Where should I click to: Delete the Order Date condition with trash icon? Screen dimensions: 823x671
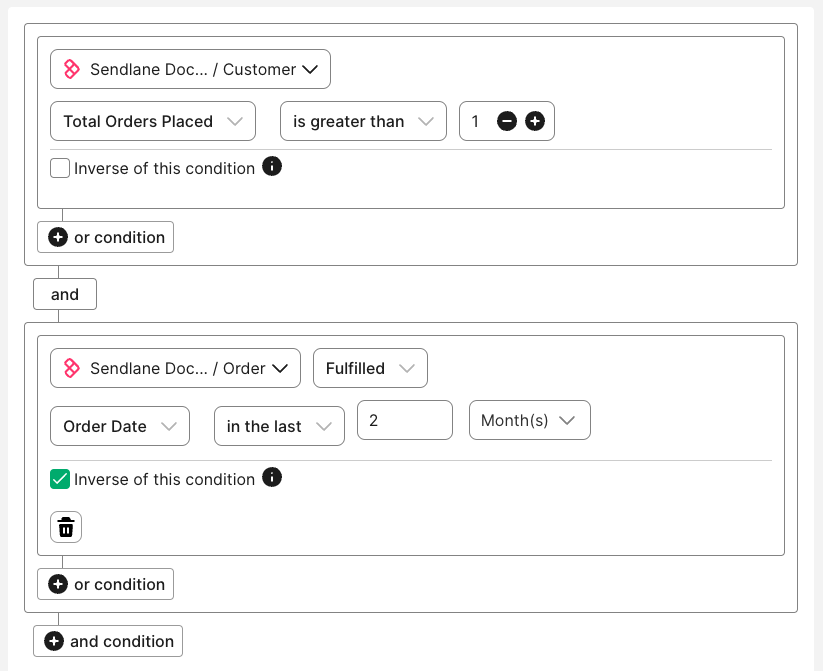coord(66,527)
